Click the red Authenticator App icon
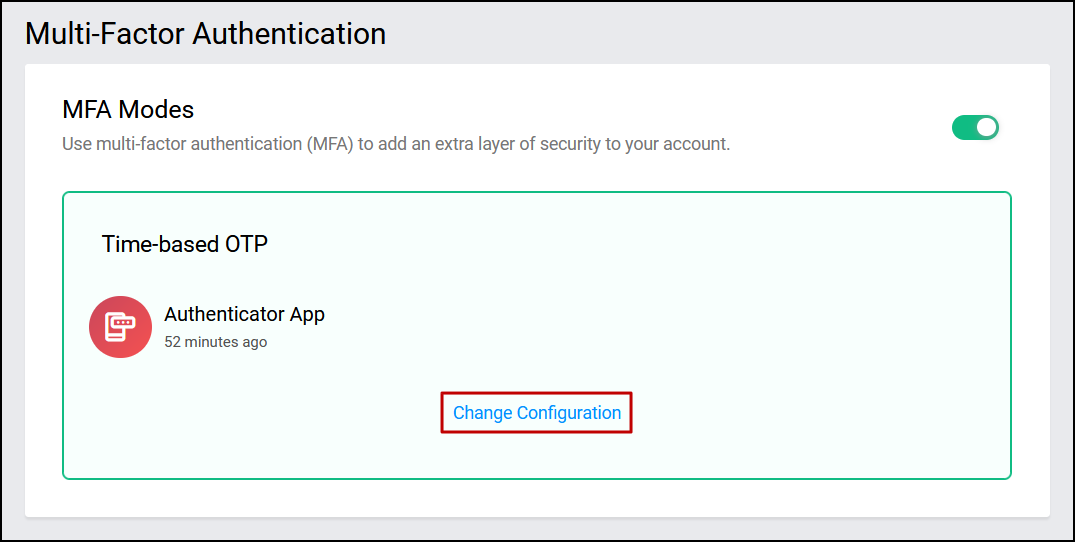 pos(120,327)
